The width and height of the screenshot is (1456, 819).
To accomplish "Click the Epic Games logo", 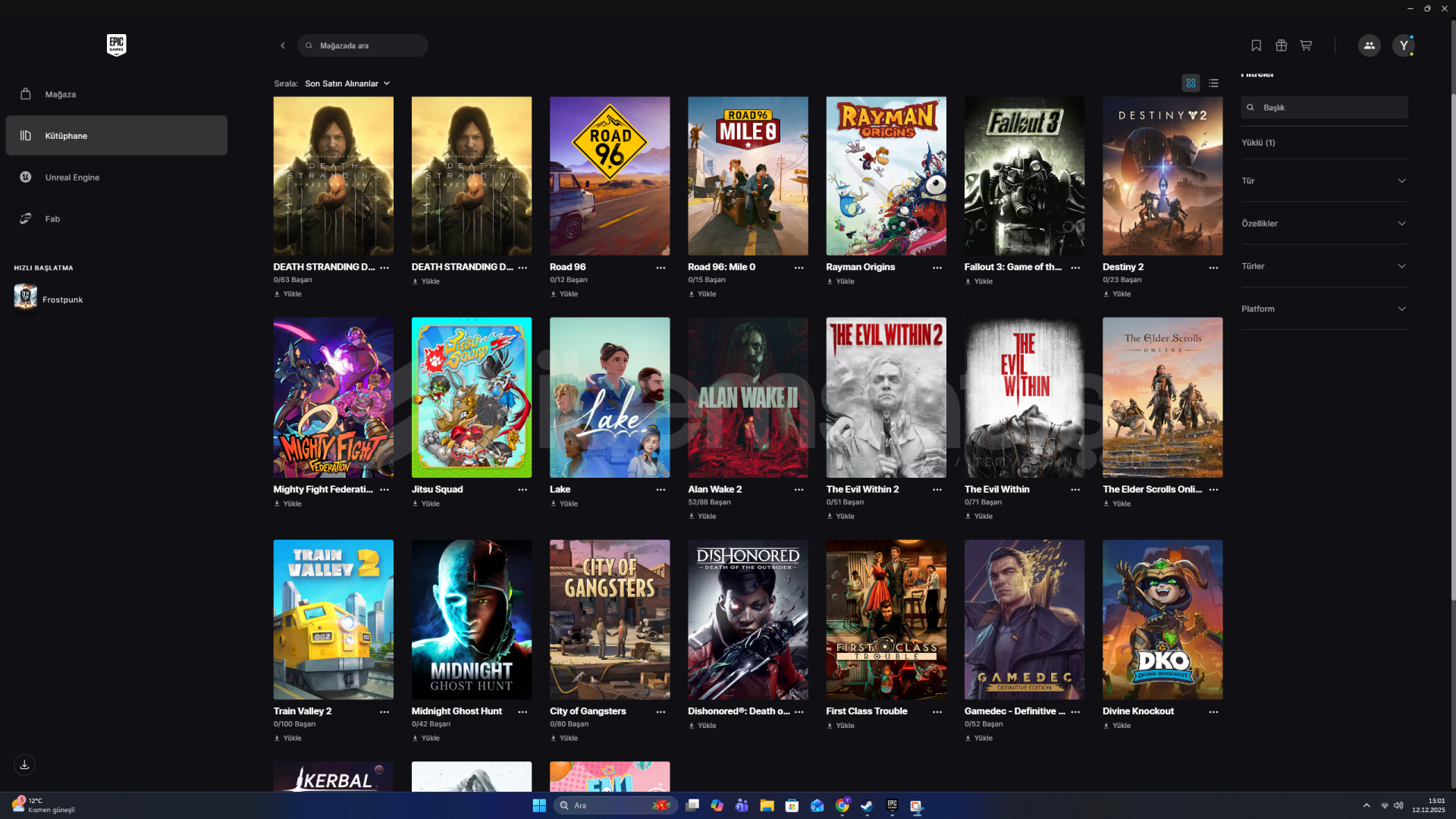I will click(116, 45).
